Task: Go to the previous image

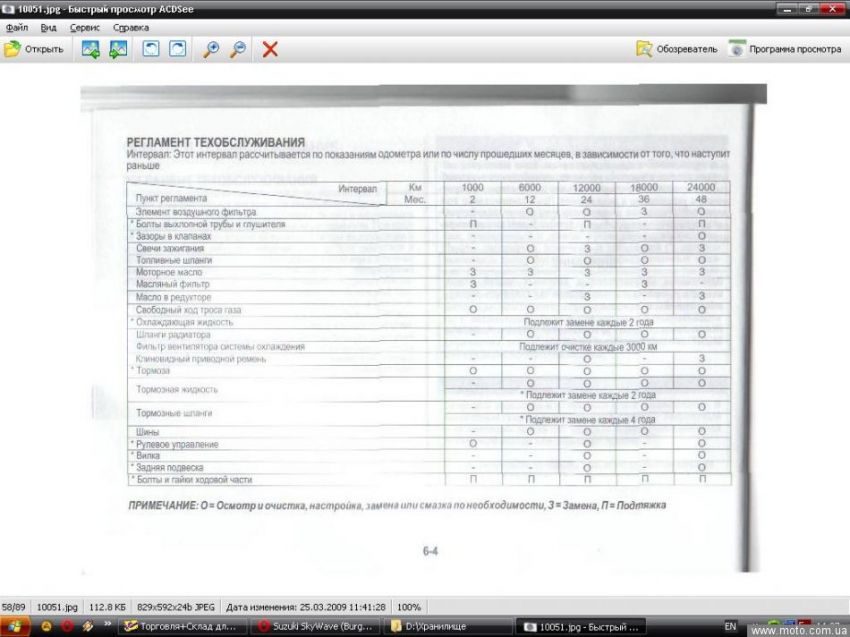Action: [91, 49]
